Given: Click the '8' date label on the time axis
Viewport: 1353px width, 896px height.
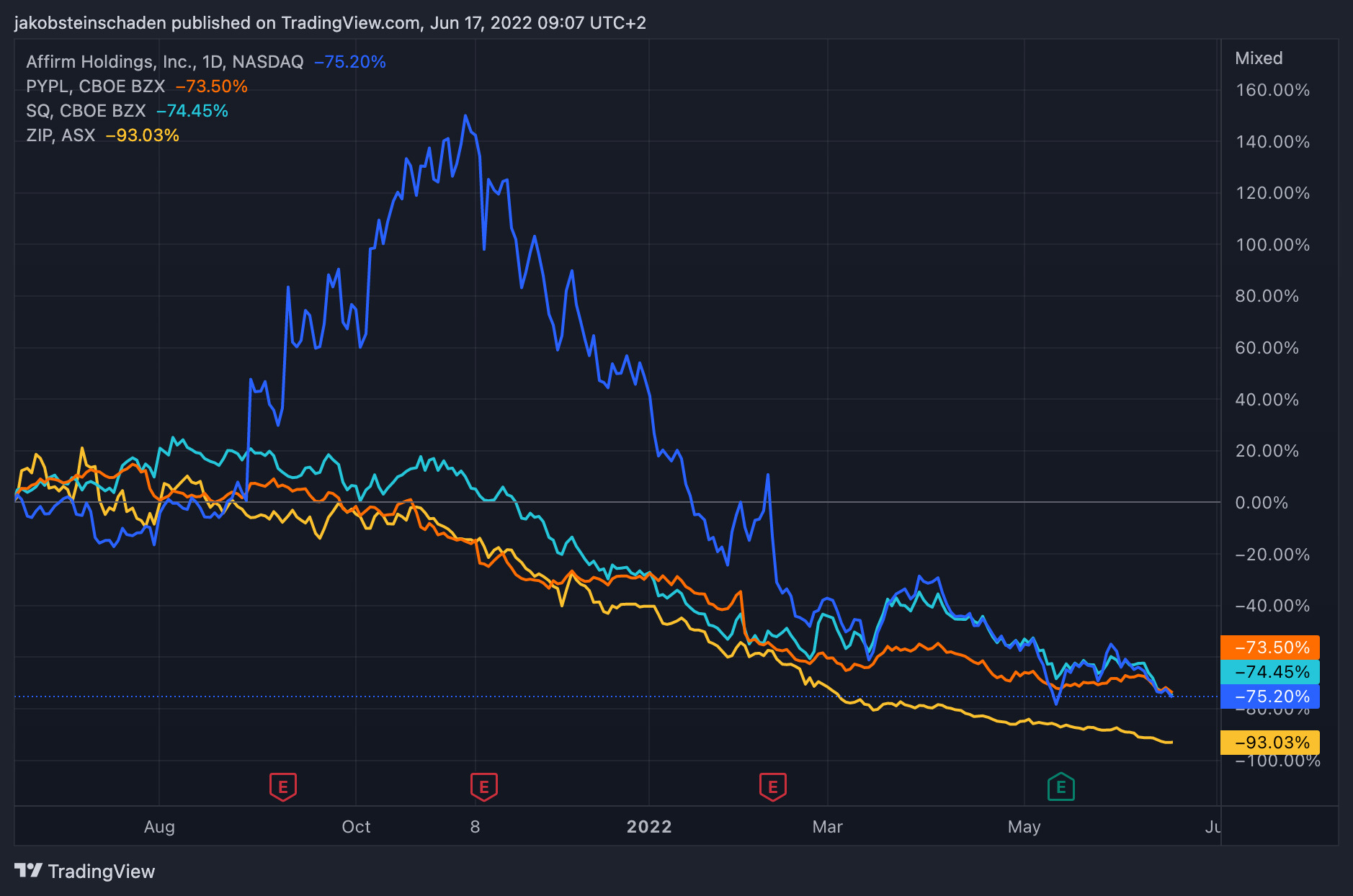Looking at the screenshot, I should coord(475,827).
